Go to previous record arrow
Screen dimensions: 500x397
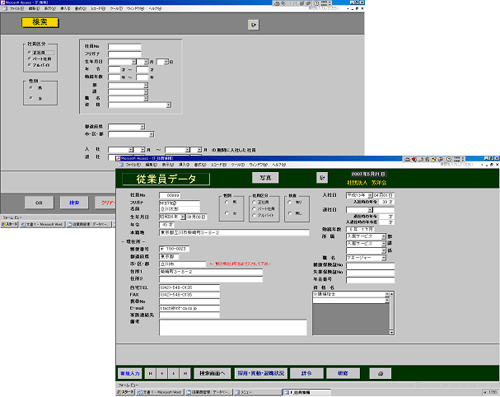pyautogui.click(x=162, y=373)
